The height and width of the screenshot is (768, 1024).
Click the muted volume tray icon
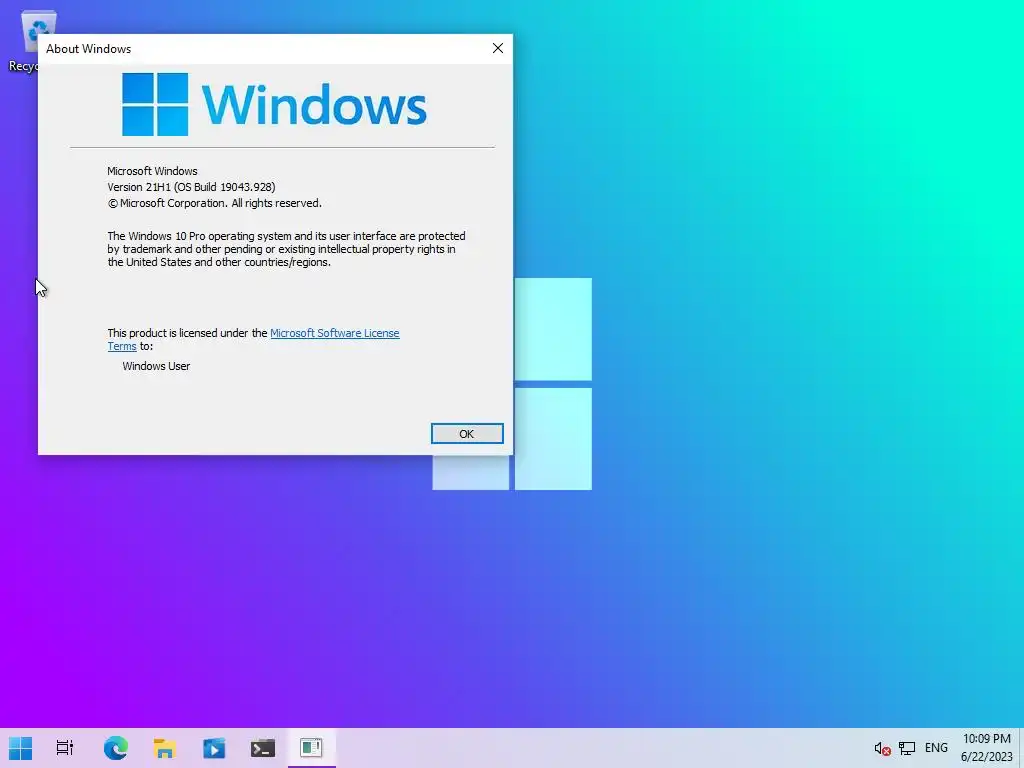(x=882, y=748)
